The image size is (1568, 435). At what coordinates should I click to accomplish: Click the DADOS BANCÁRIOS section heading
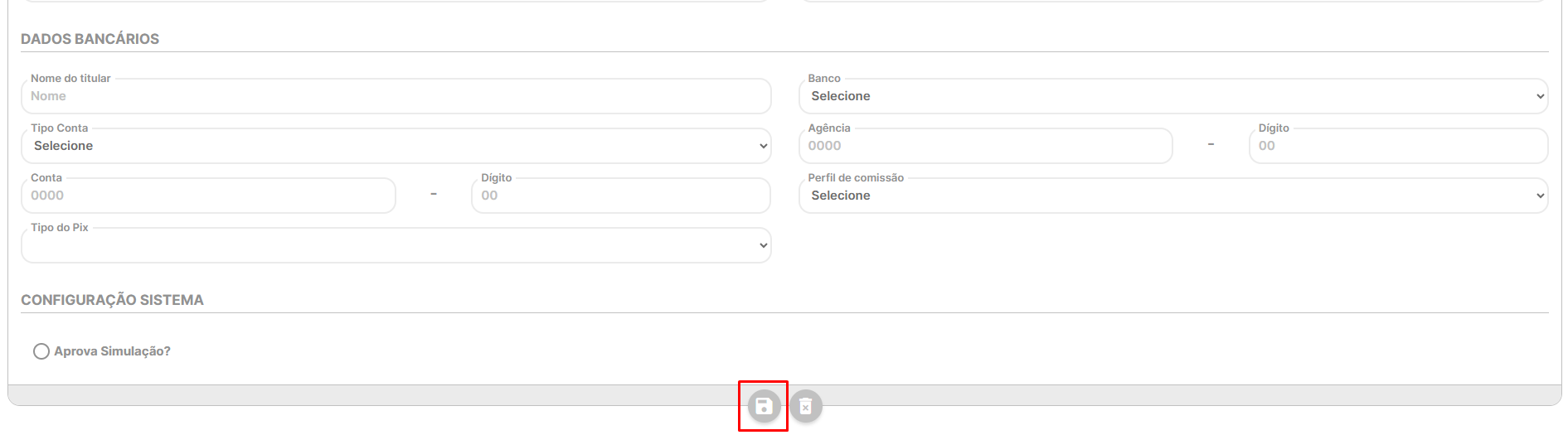tap(90, 39)
